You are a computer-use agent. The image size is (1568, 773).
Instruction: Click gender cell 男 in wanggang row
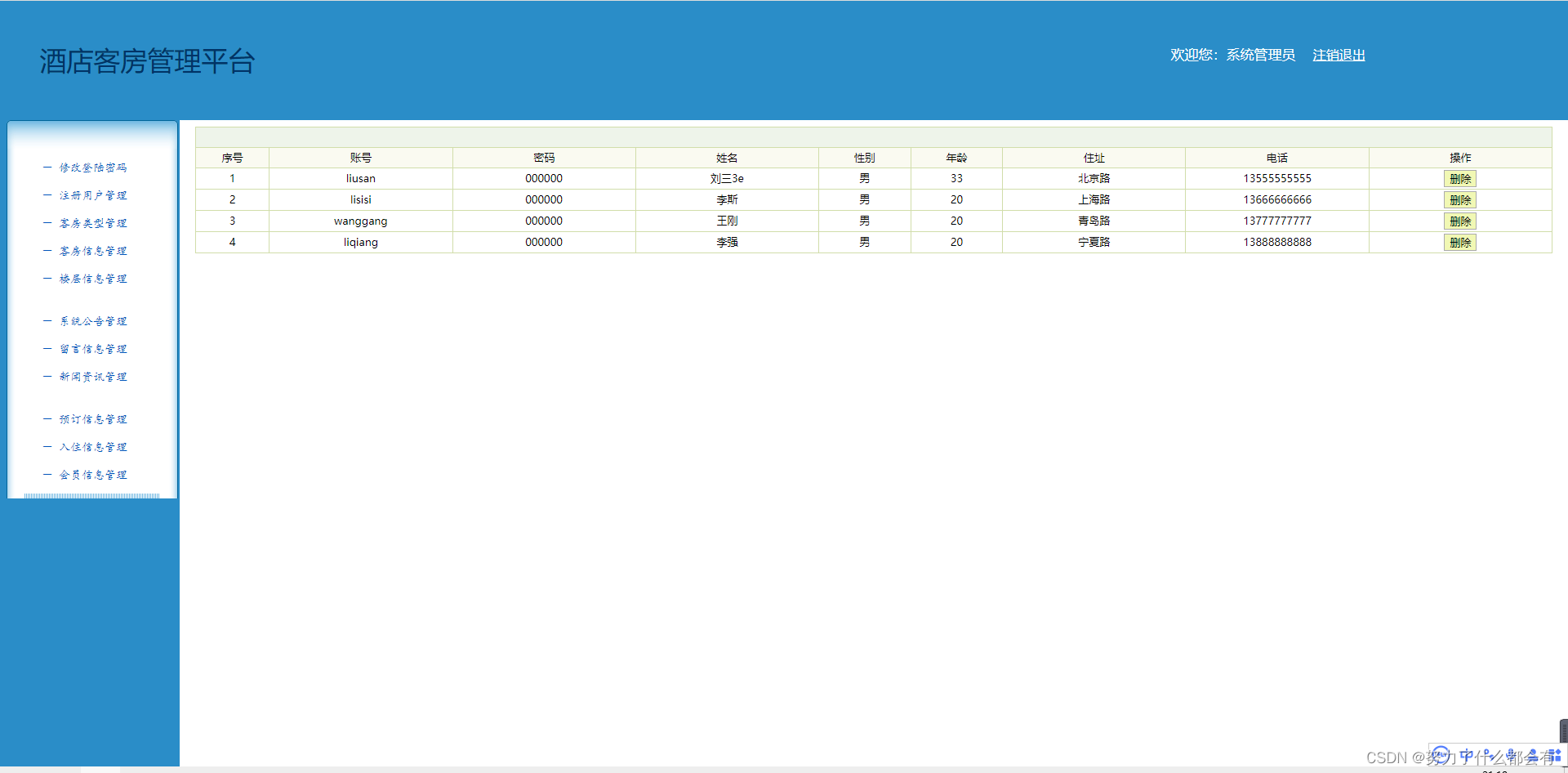coord(864,221)
